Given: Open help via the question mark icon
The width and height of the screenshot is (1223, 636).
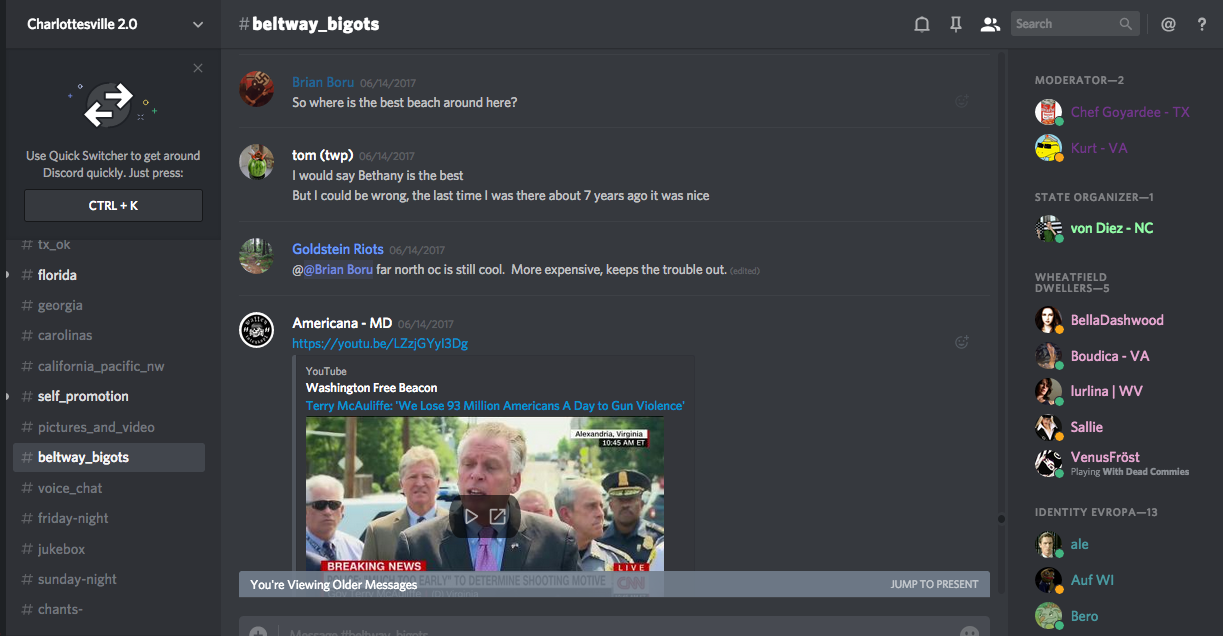Looking at the screenshot, I should click(1202, 25).
